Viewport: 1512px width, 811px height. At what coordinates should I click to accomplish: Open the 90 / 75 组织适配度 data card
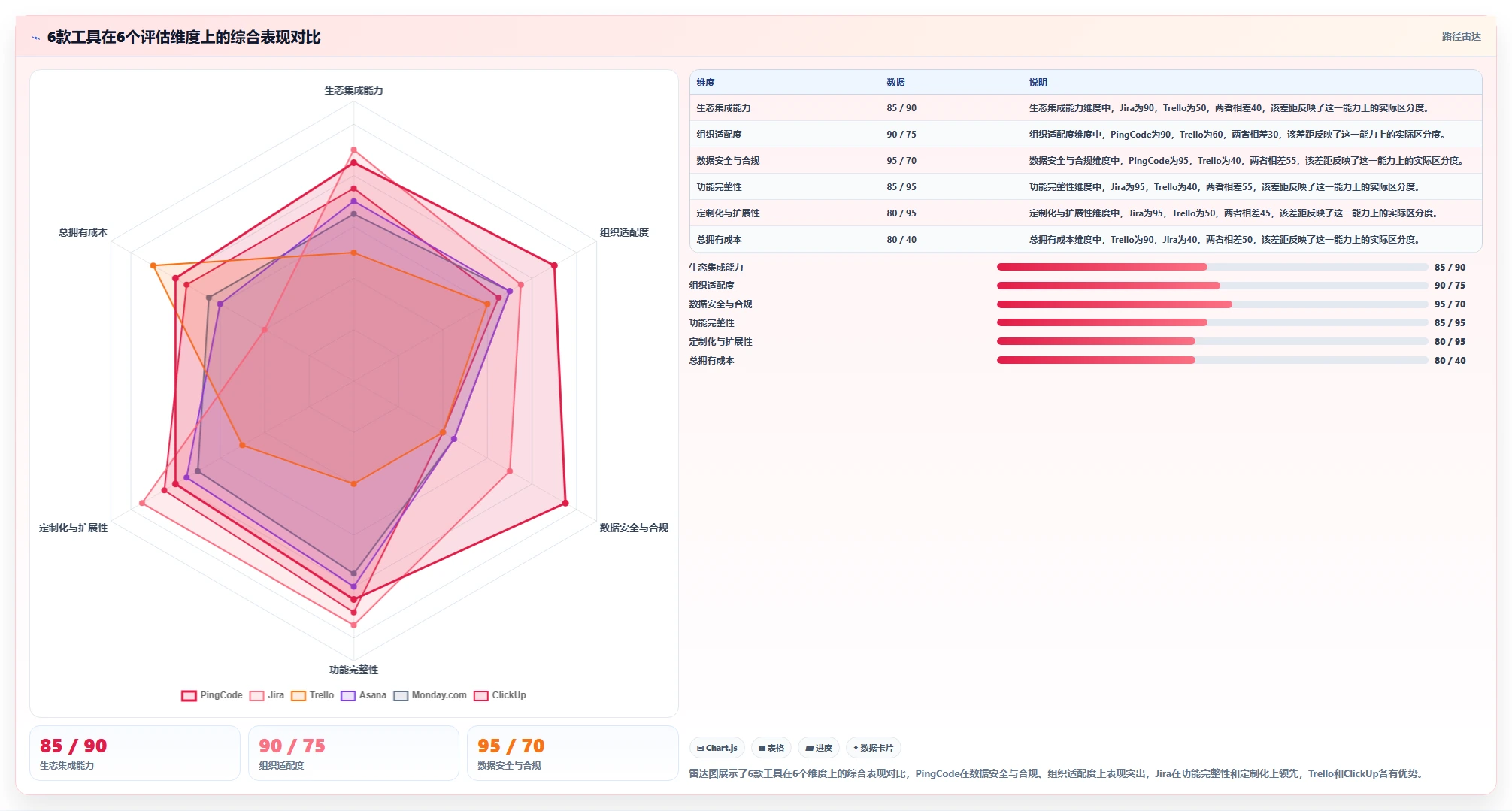[353, 753]
